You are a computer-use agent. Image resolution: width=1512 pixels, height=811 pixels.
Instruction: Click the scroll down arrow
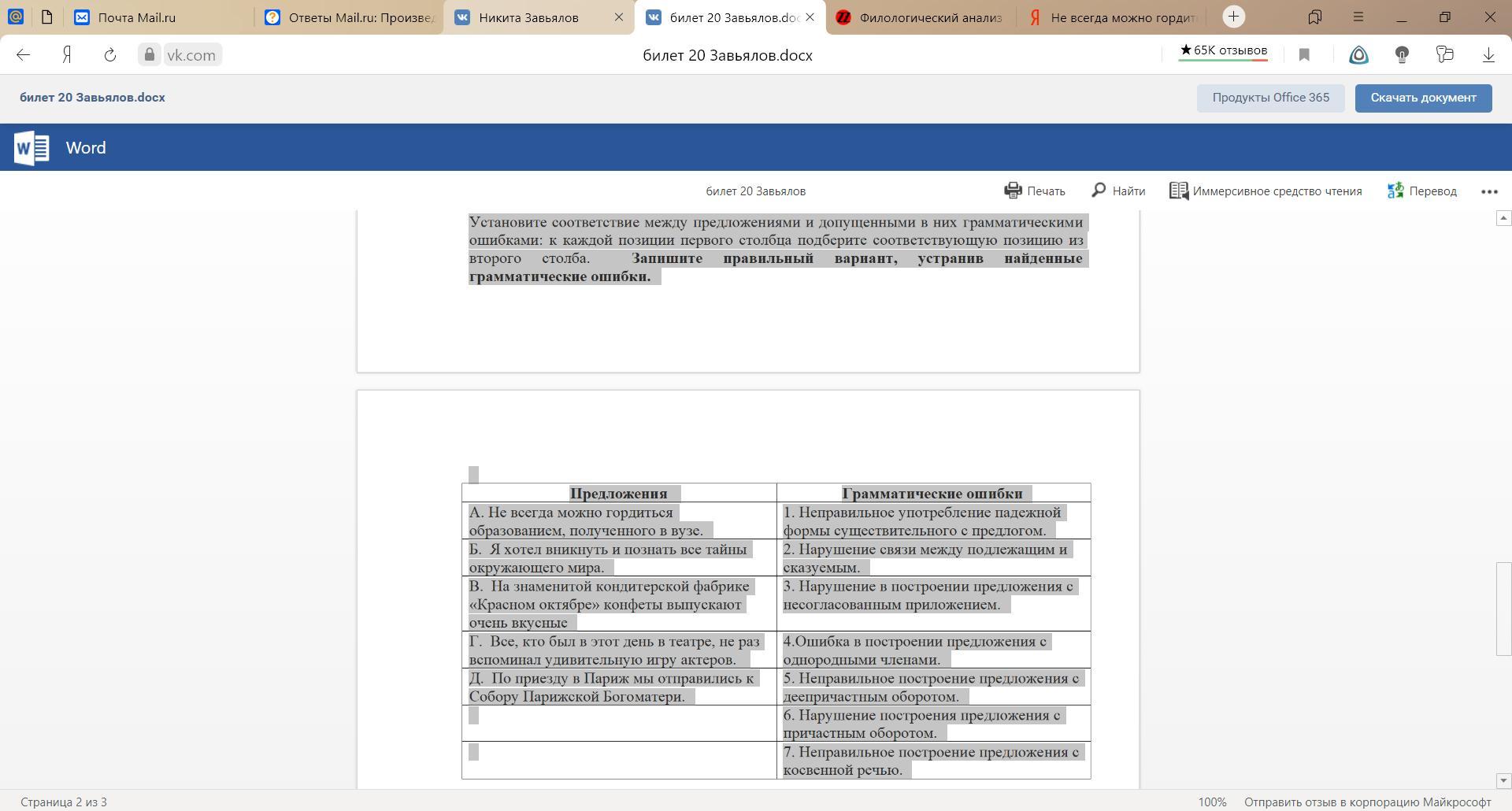click(x=1503, y=780)
